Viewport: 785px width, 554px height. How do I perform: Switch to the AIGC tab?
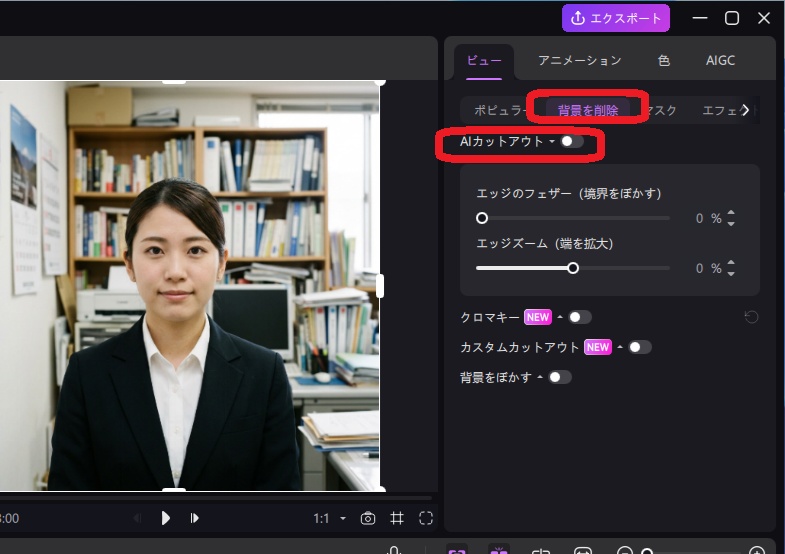720,61
